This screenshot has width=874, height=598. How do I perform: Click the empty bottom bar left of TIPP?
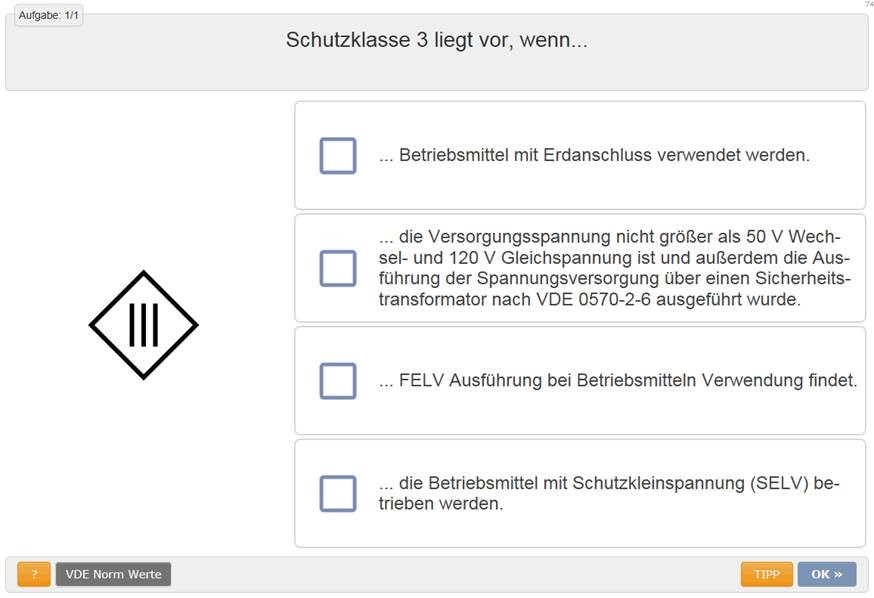(450, 574)
